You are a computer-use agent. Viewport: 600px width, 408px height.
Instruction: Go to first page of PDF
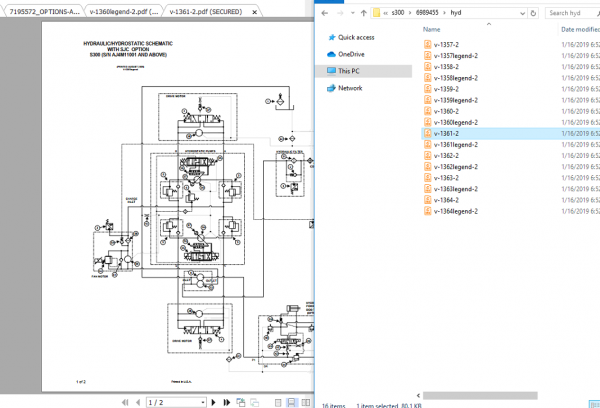(124, 402)
